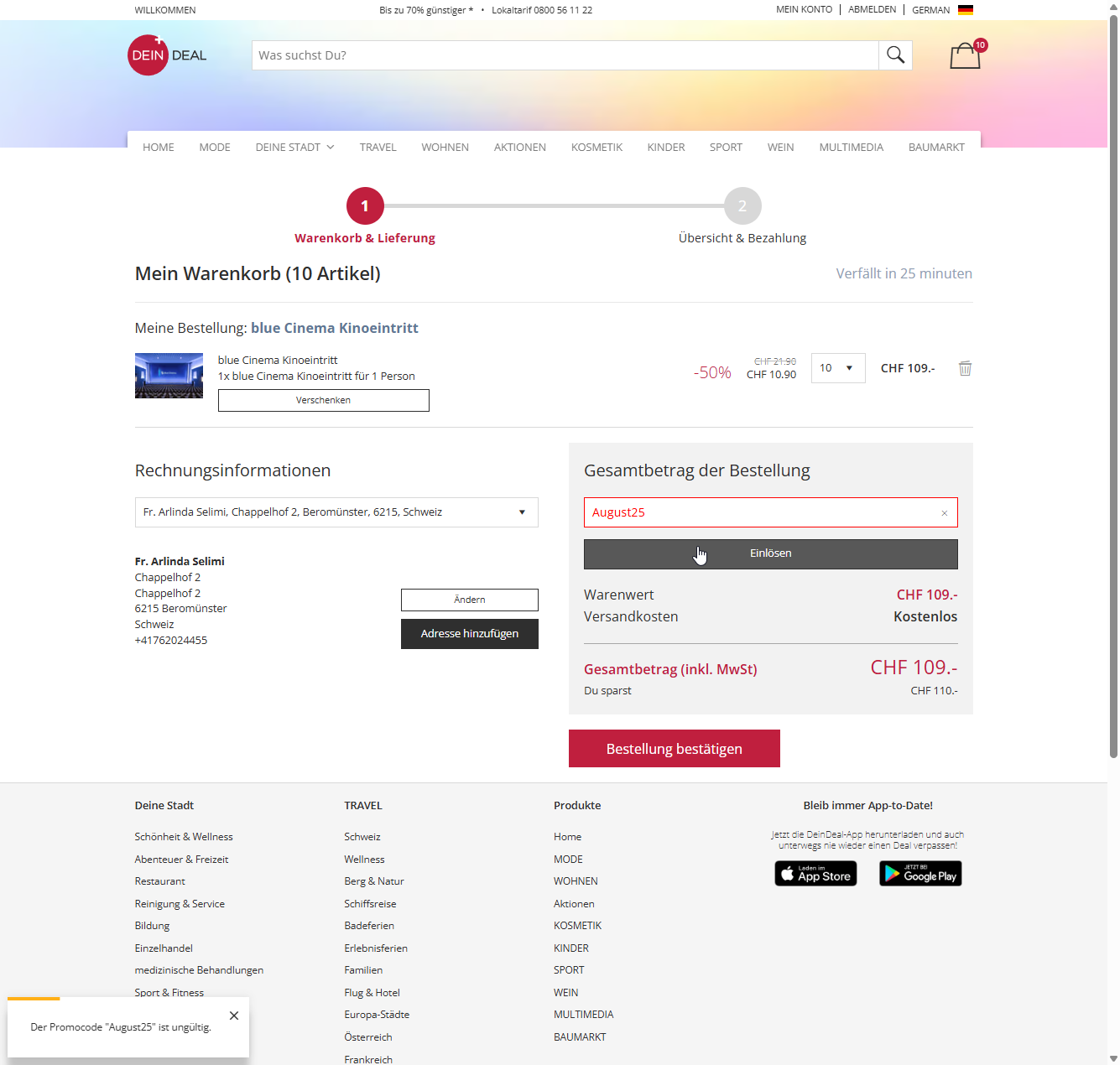
Task: Open footer link Restaurant
Action: [160, 881]
